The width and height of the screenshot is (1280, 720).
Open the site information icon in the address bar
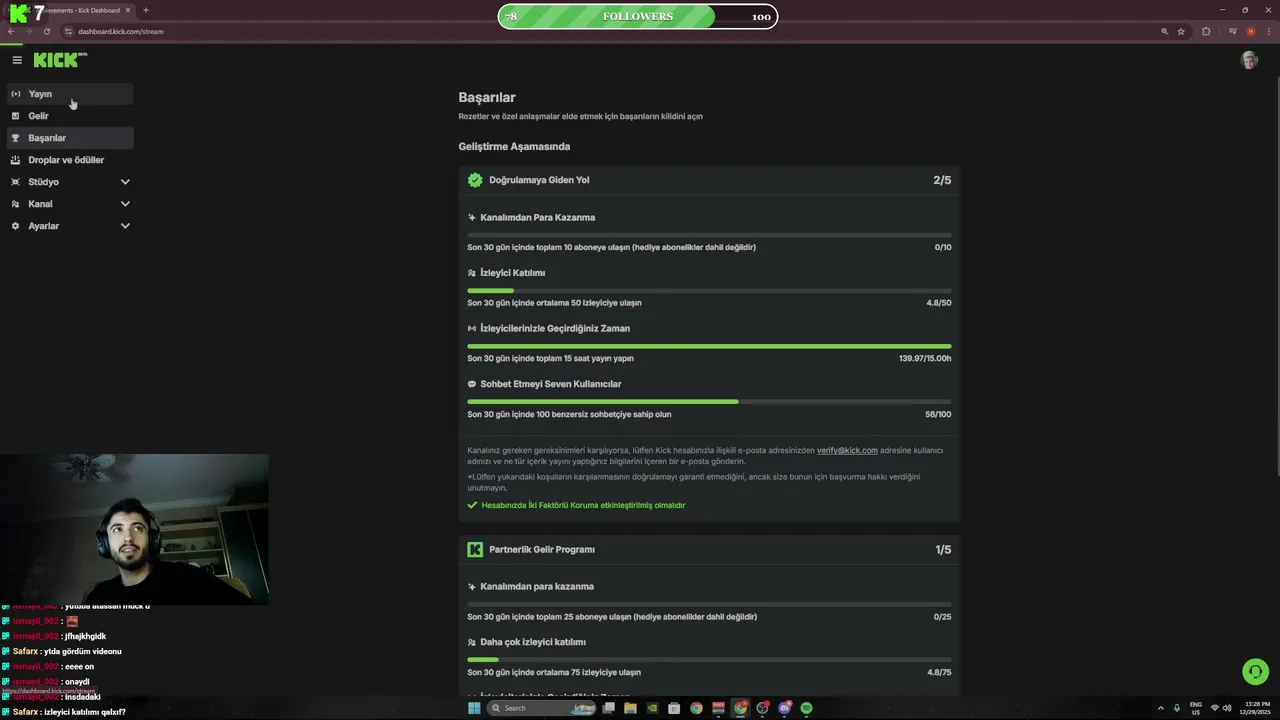coord(66,31)
